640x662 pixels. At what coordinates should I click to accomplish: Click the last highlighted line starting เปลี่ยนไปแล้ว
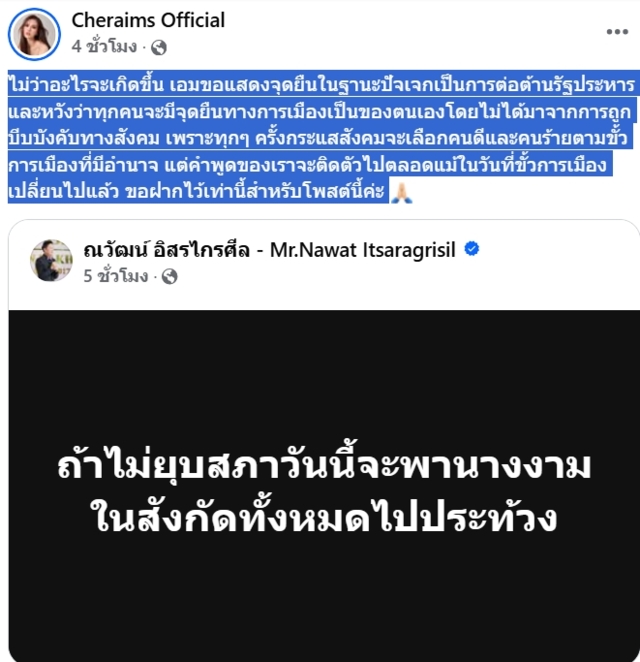[x=196, y=191]
